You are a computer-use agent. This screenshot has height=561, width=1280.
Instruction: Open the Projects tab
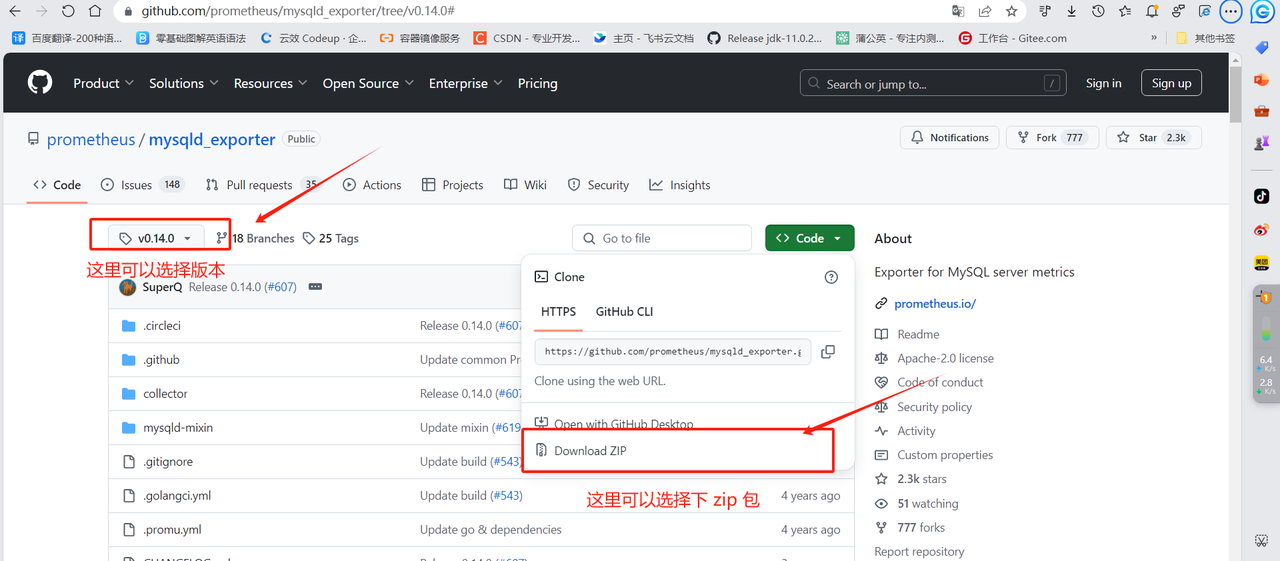[x=453, y=185]
